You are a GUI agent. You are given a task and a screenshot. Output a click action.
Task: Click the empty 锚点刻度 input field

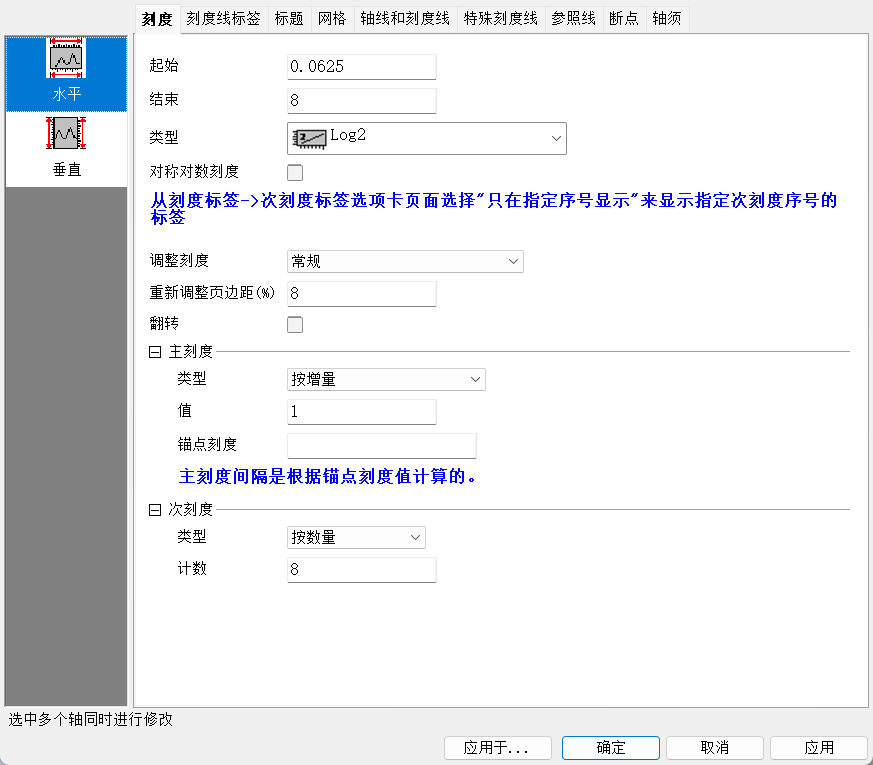(381, 446)
